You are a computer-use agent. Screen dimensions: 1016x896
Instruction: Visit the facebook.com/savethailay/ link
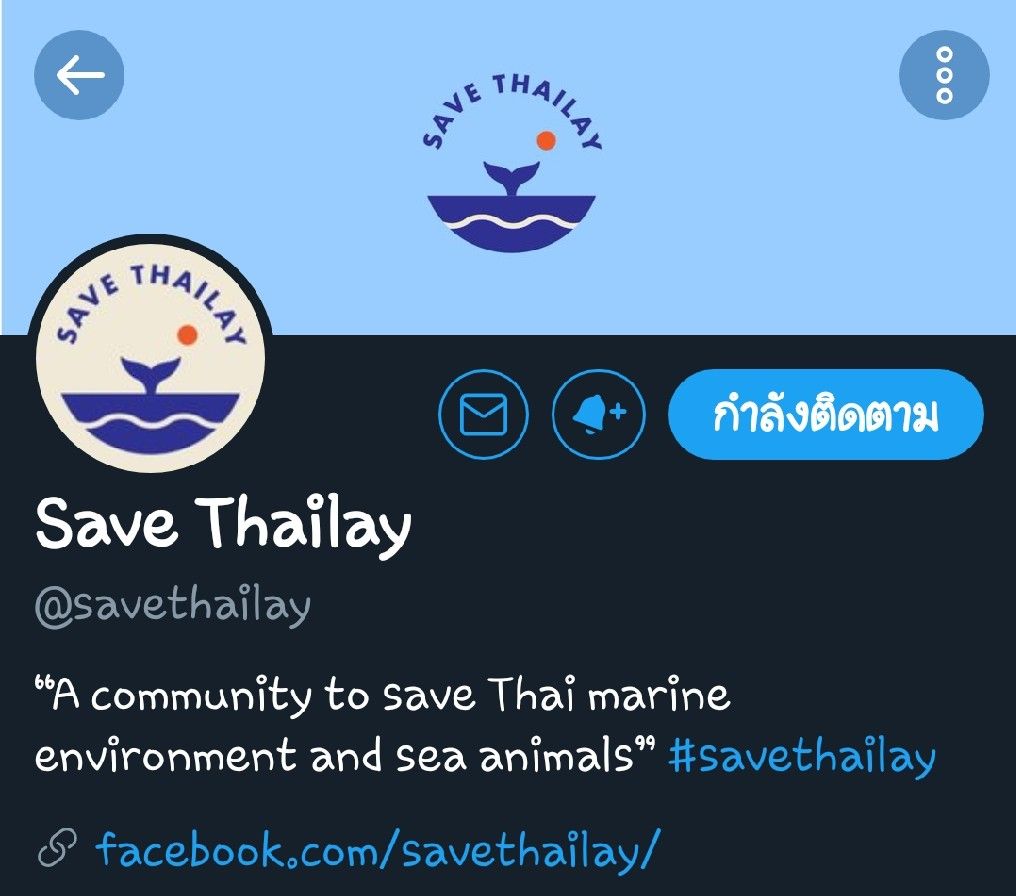[x=378, y=849]
